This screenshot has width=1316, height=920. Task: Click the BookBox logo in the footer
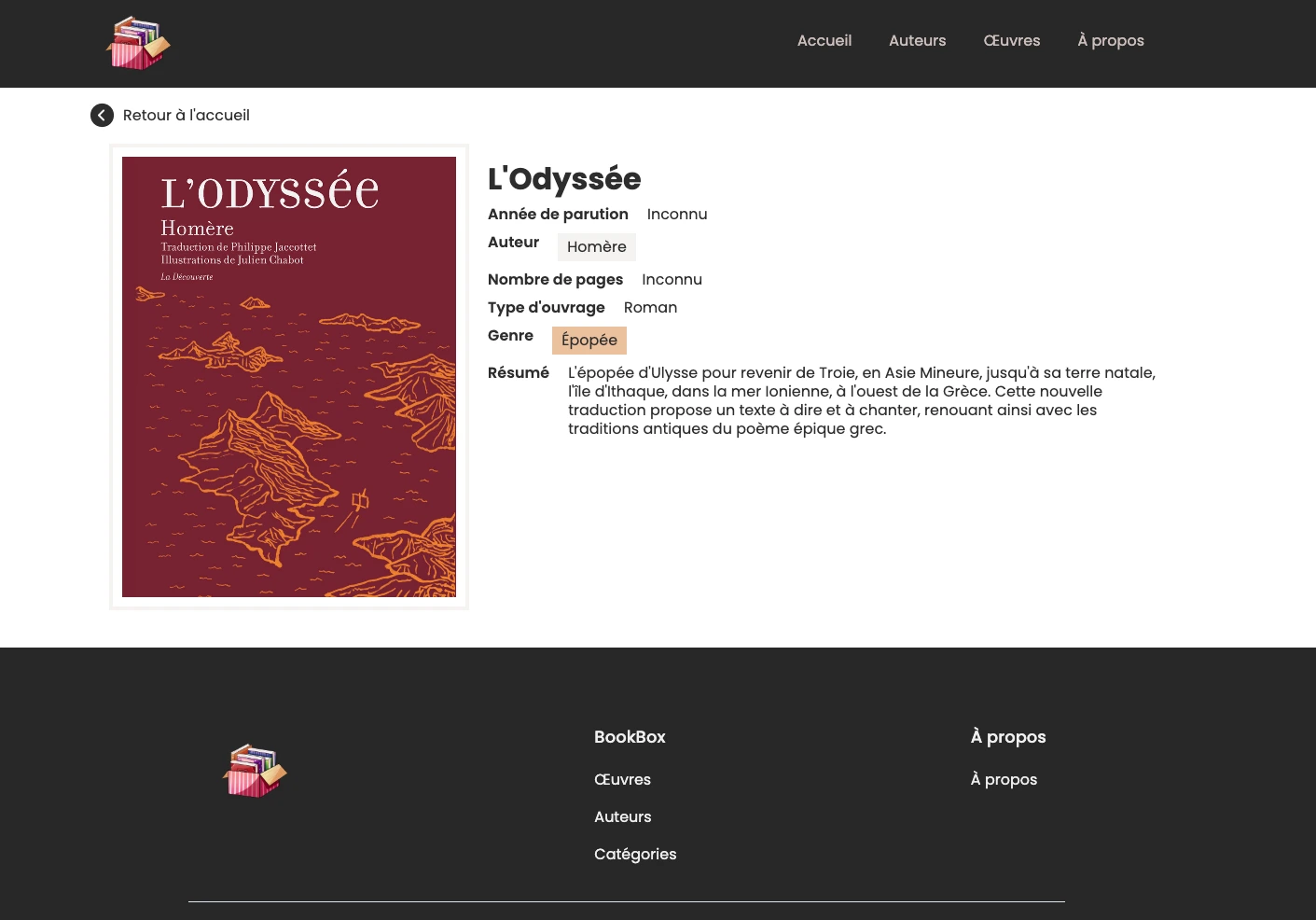coord(255,771)
